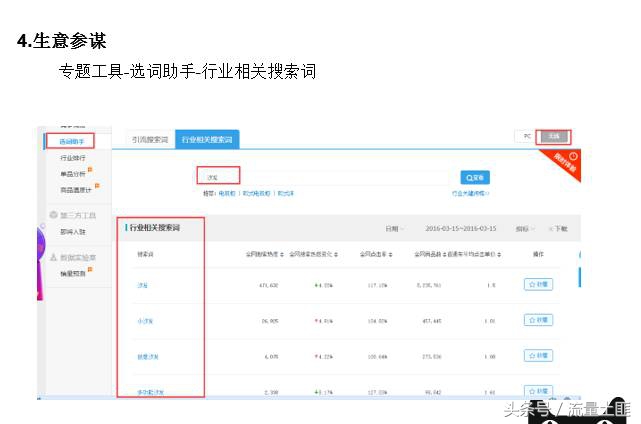Click the 操作 column header
Screen dimensions: 641x424
[538, 254]
